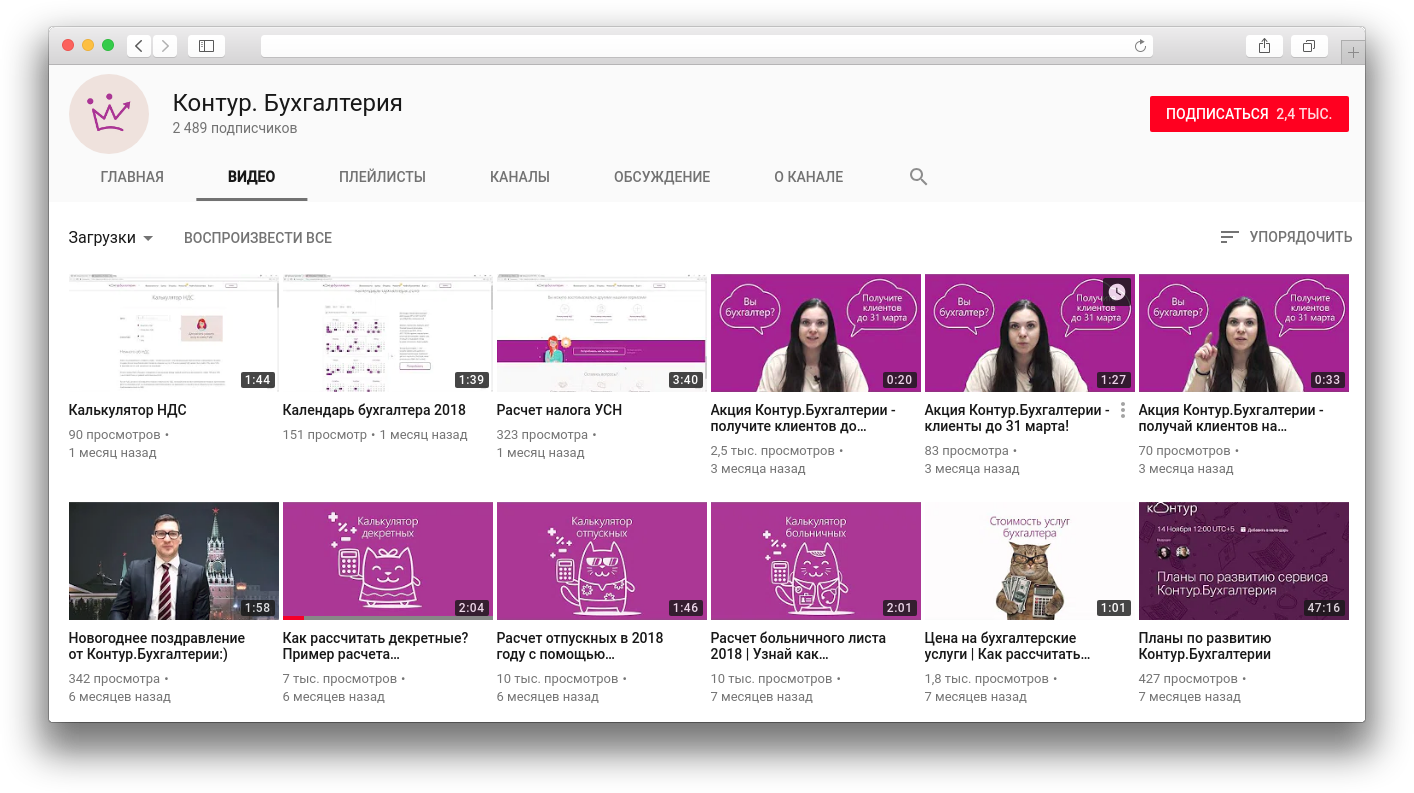Open the Калькулятор НДС video title
Screen dimensions: 1414x793
(128, 410)
